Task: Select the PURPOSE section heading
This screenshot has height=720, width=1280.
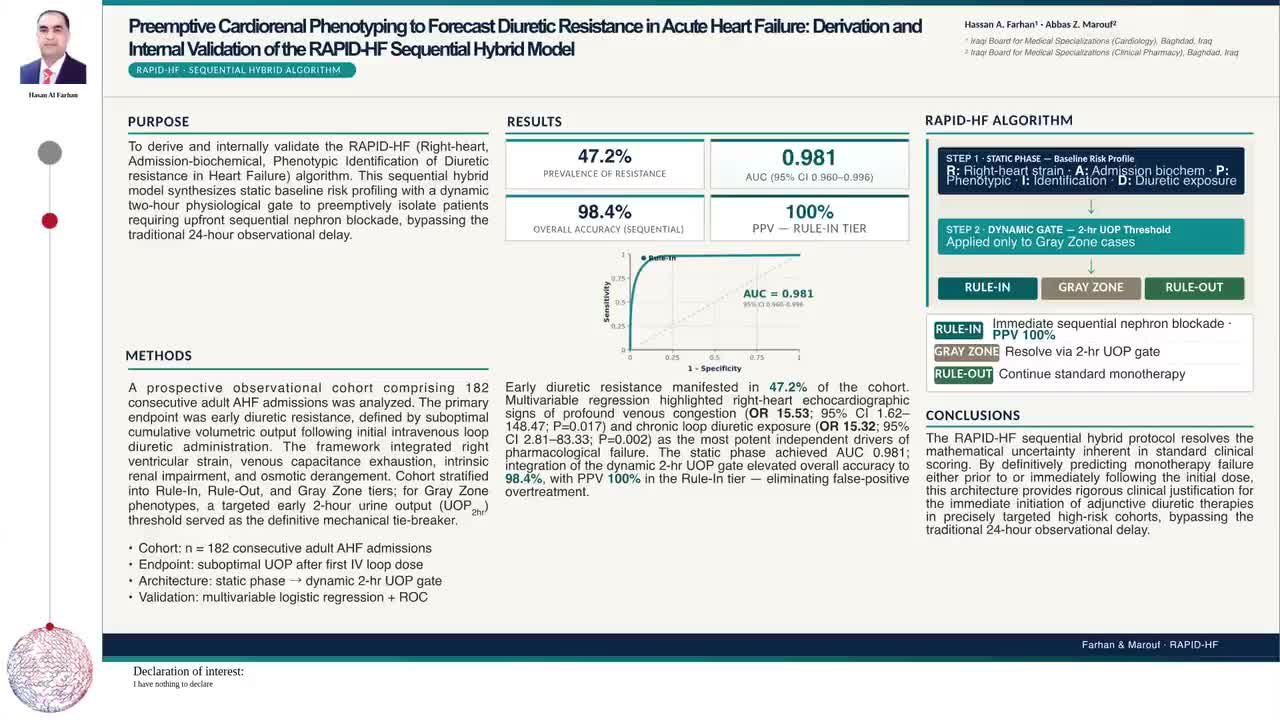Action: [158, 122]
